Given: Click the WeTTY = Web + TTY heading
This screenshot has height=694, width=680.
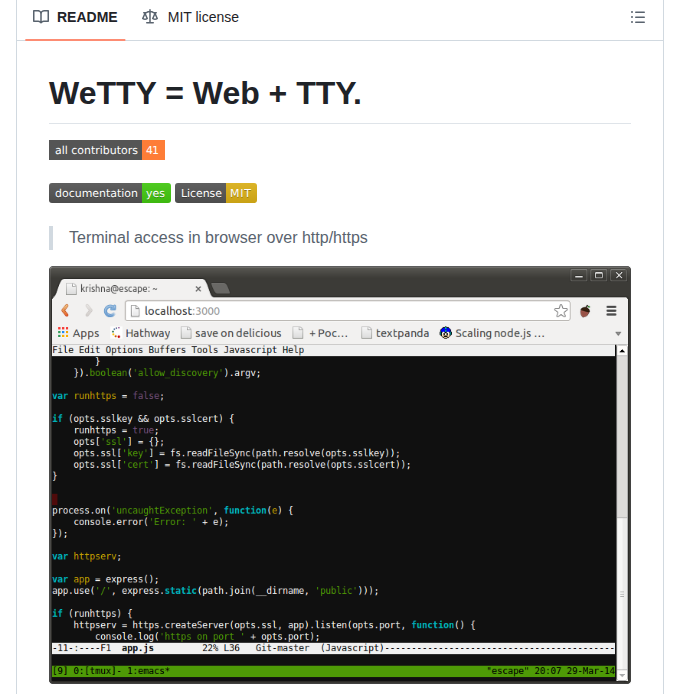Looking at the screenshot, I should [x=205, y=93].
